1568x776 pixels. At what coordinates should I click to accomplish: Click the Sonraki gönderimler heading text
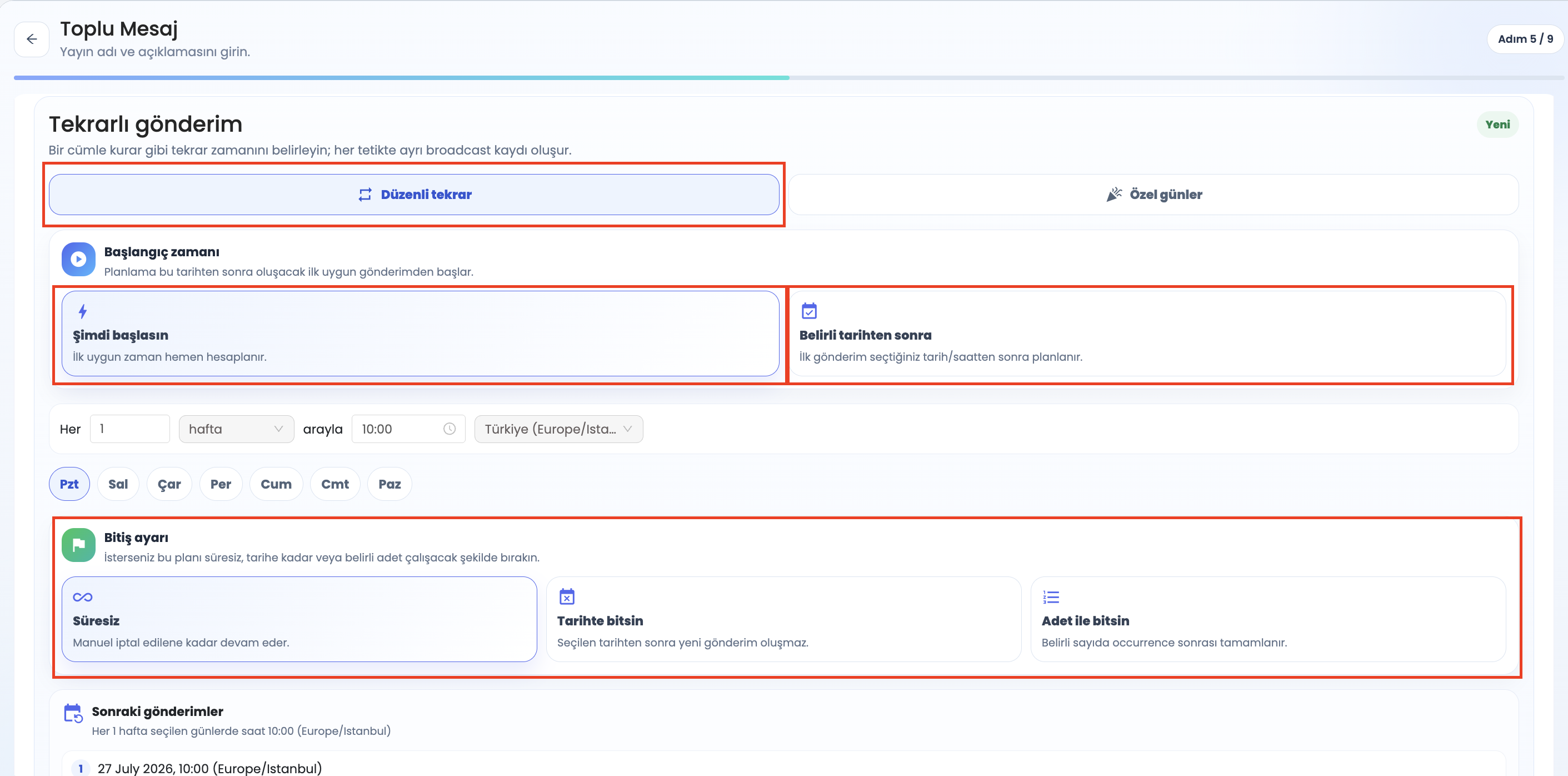[158, 712]
